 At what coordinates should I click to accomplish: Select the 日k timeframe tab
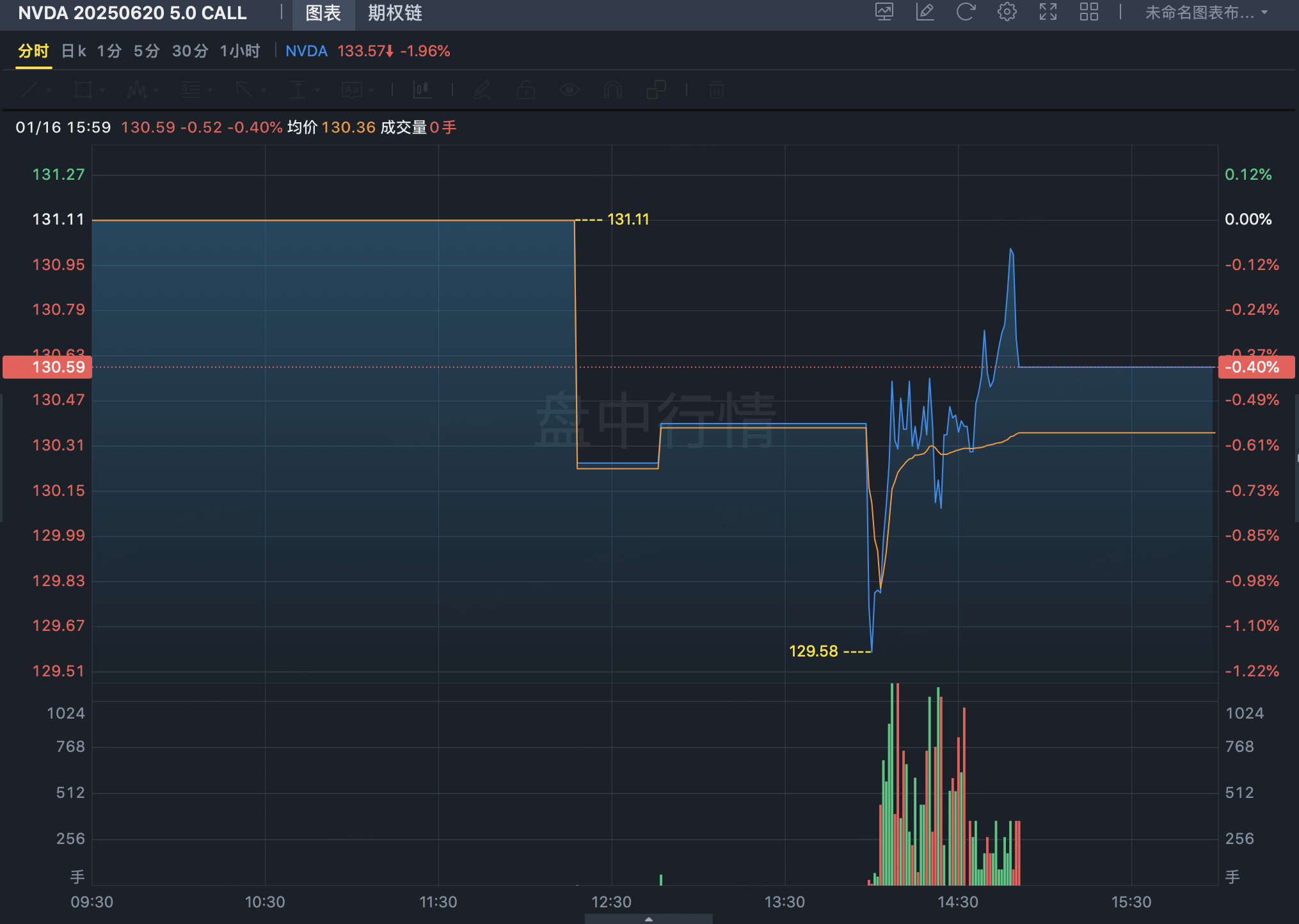(74, 51)
